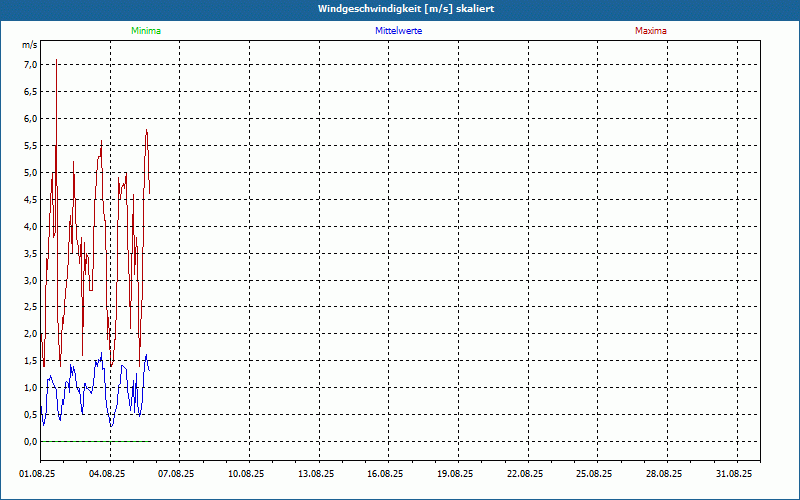Click the 5,5 y-axis value
800x500 pixels.
[30, 145]
